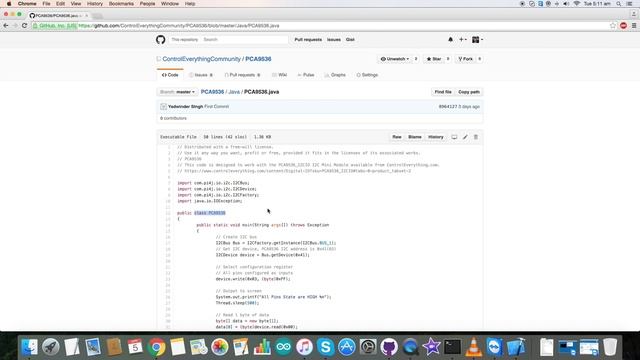Switch to the Code tab
640x360 pixels.
click(x=170, y=75)
